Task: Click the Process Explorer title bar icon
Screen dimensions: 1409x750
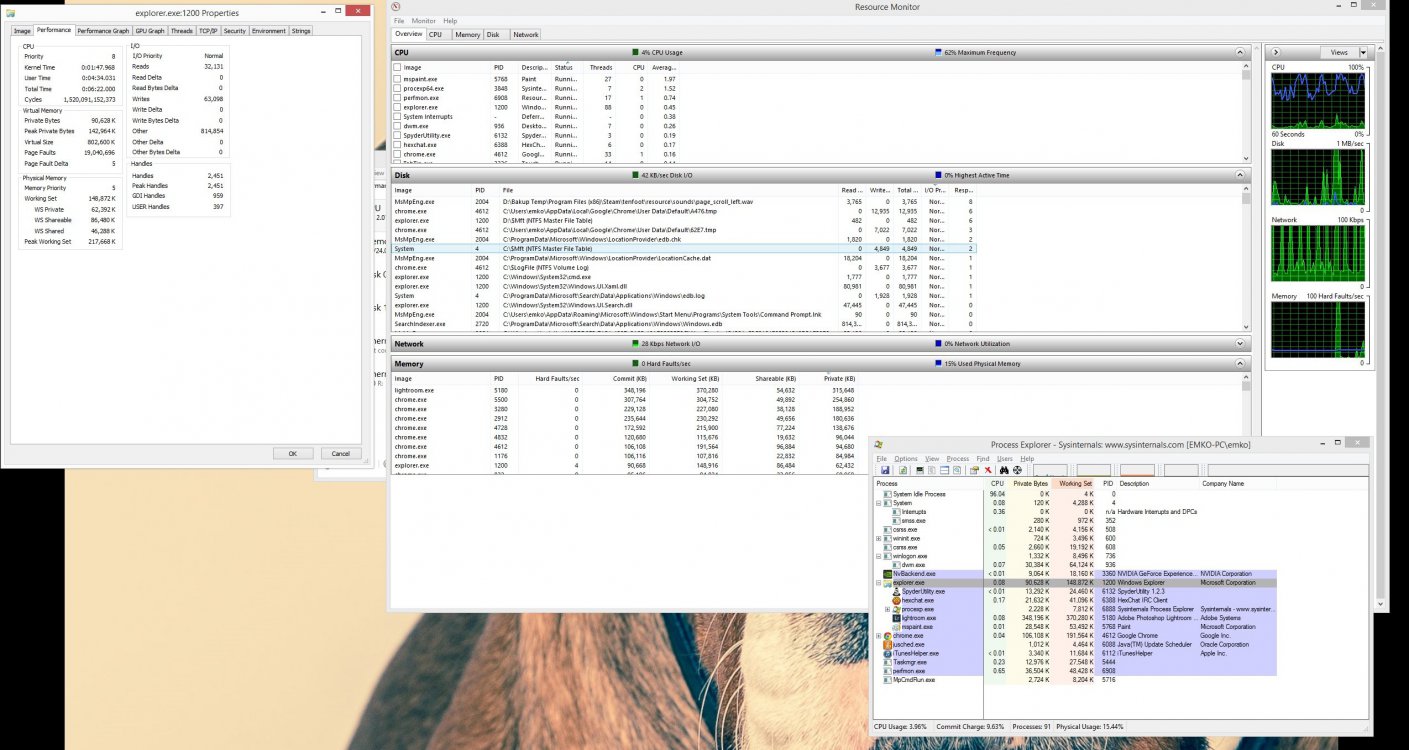Action: [x=878, y=444]
